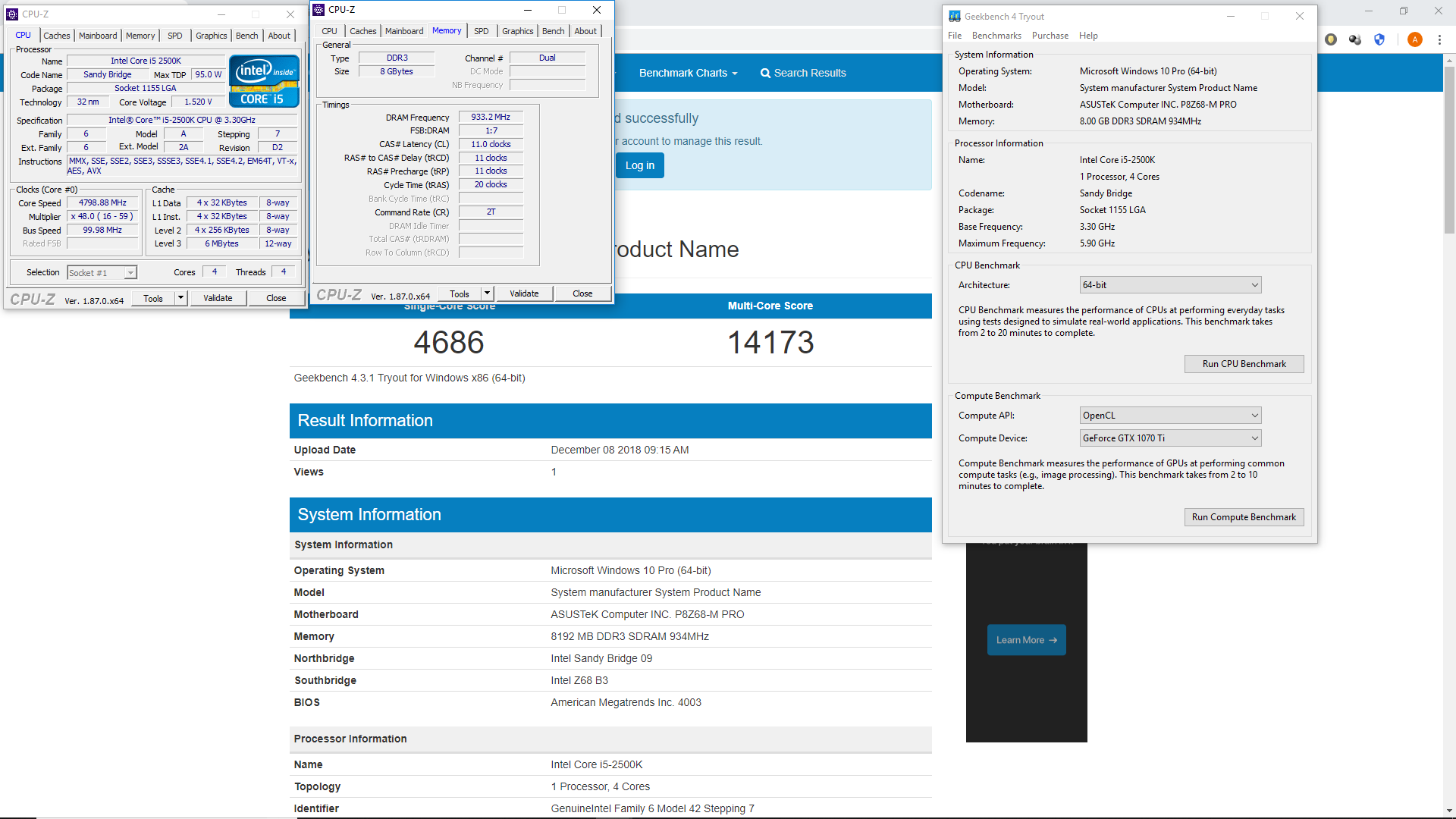Open the Geekbench Purchase menu
The image size is (1456, 819).
(x=1050, y=36)
